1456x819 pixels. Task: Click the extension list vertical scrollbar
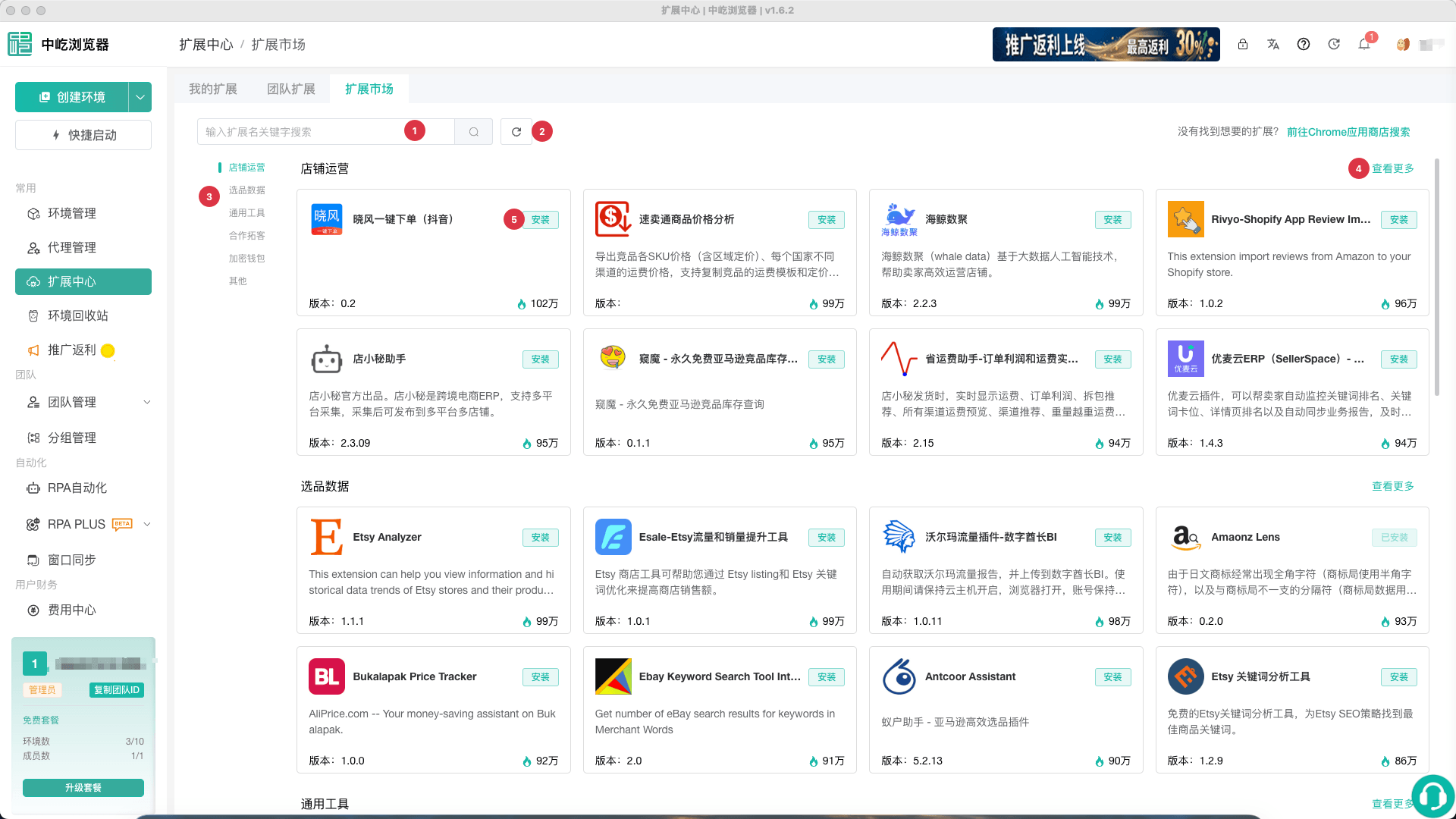(1436, 278)
